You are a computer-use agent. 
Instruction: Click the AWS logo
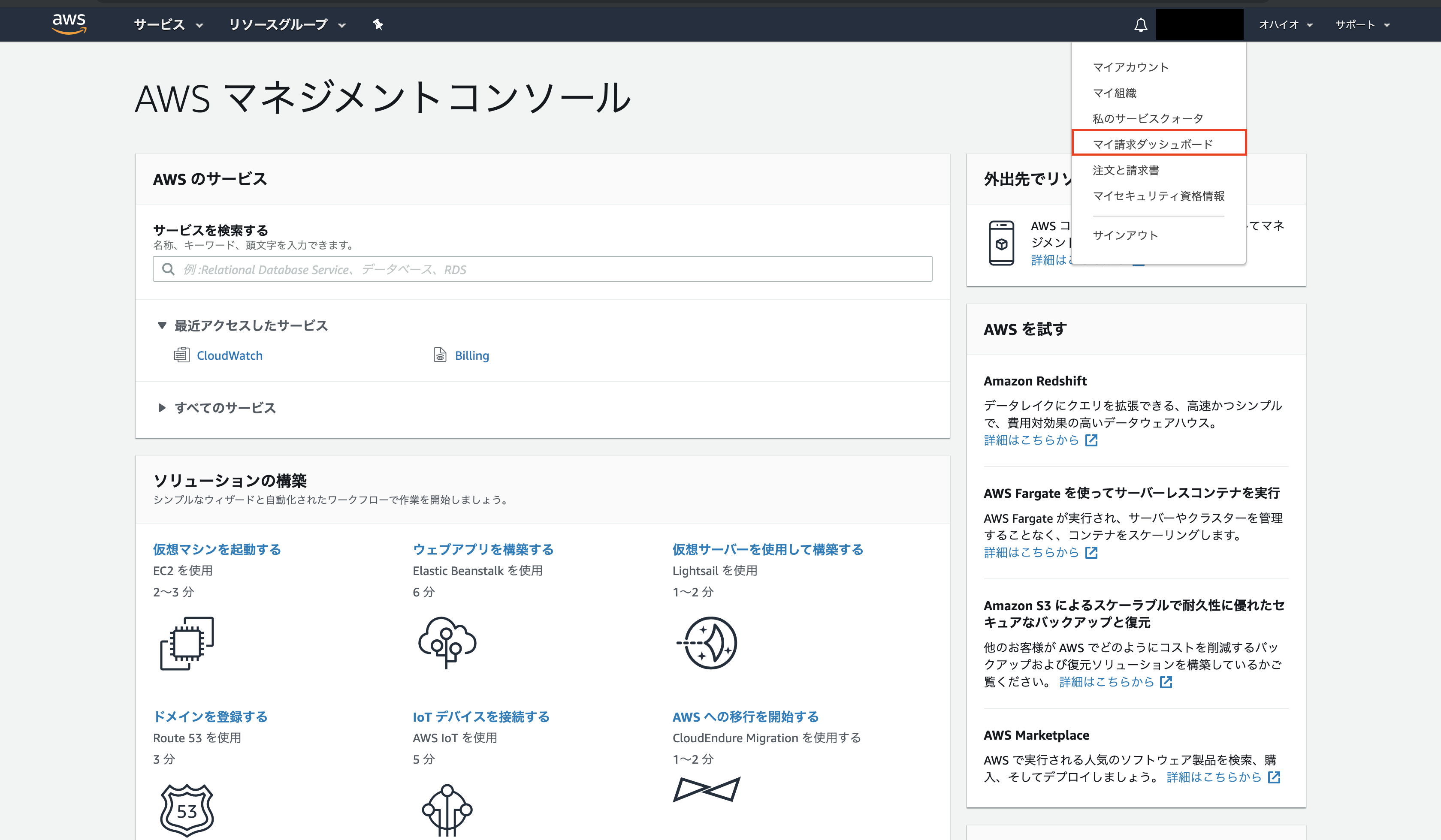click(69, 23)
